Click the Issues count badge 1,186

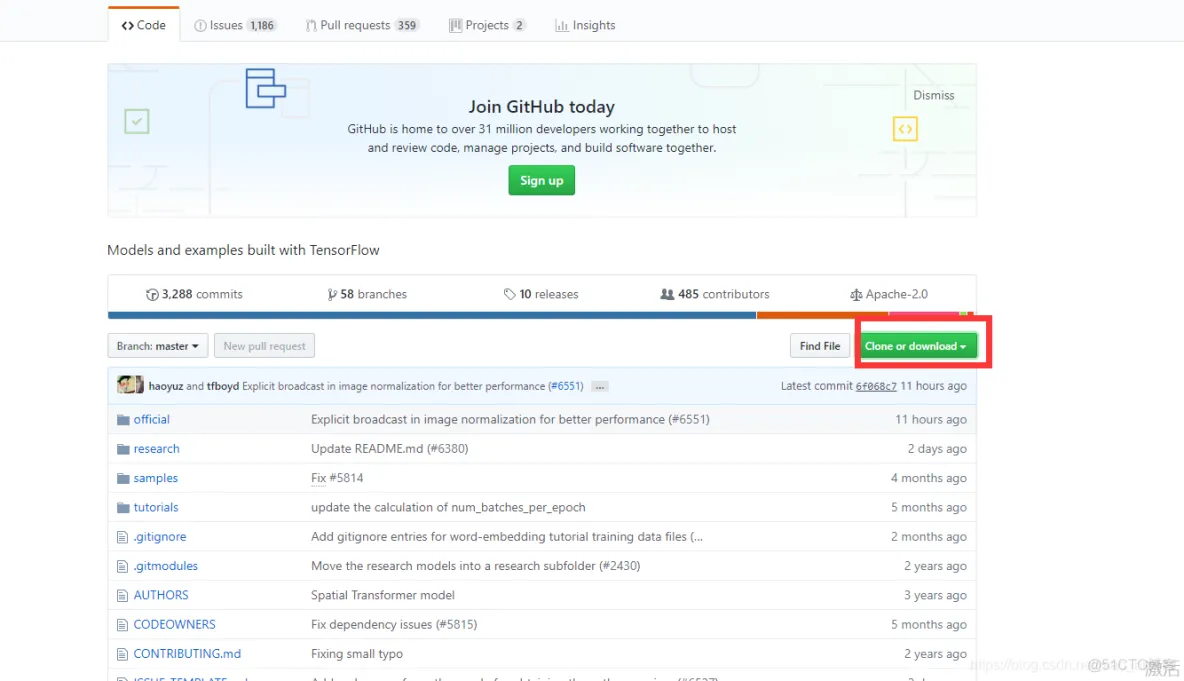[x=262, y=25]
